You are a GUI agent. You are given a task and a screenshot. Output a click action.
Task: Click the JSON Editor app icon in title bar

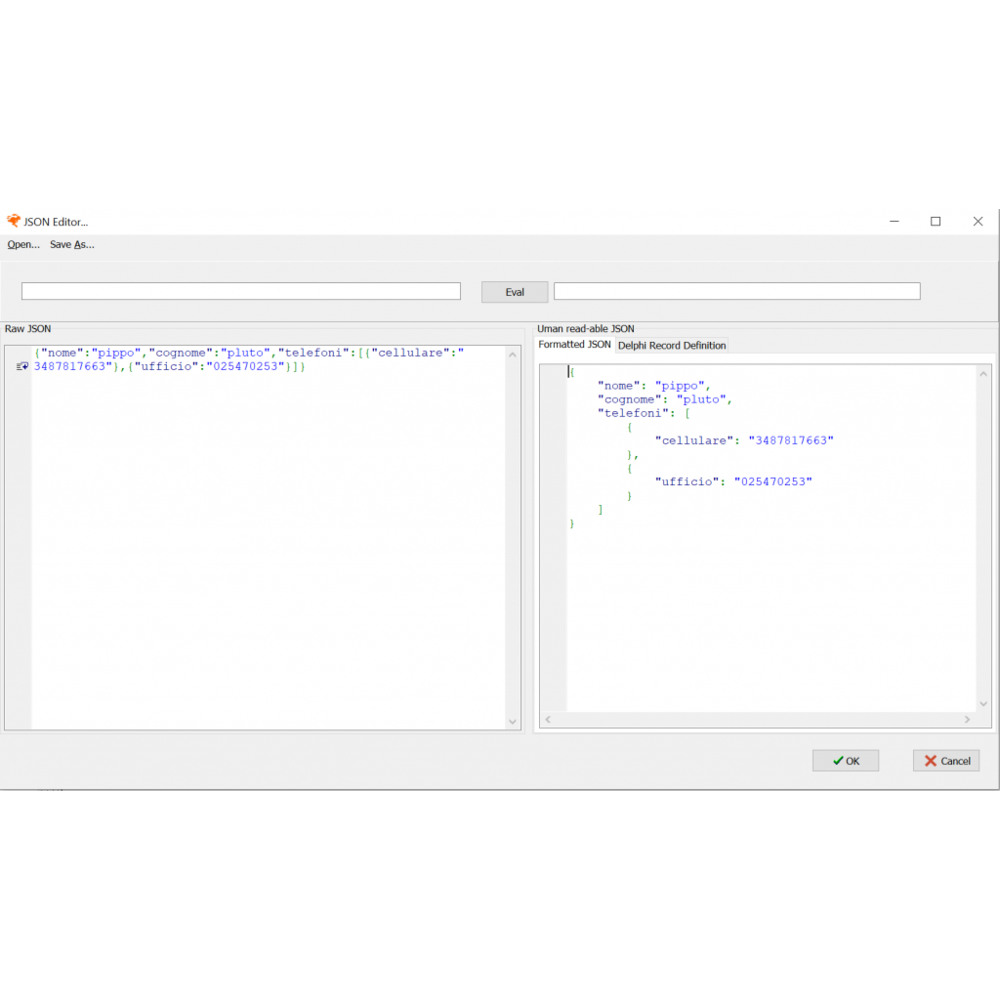[14, 221]
